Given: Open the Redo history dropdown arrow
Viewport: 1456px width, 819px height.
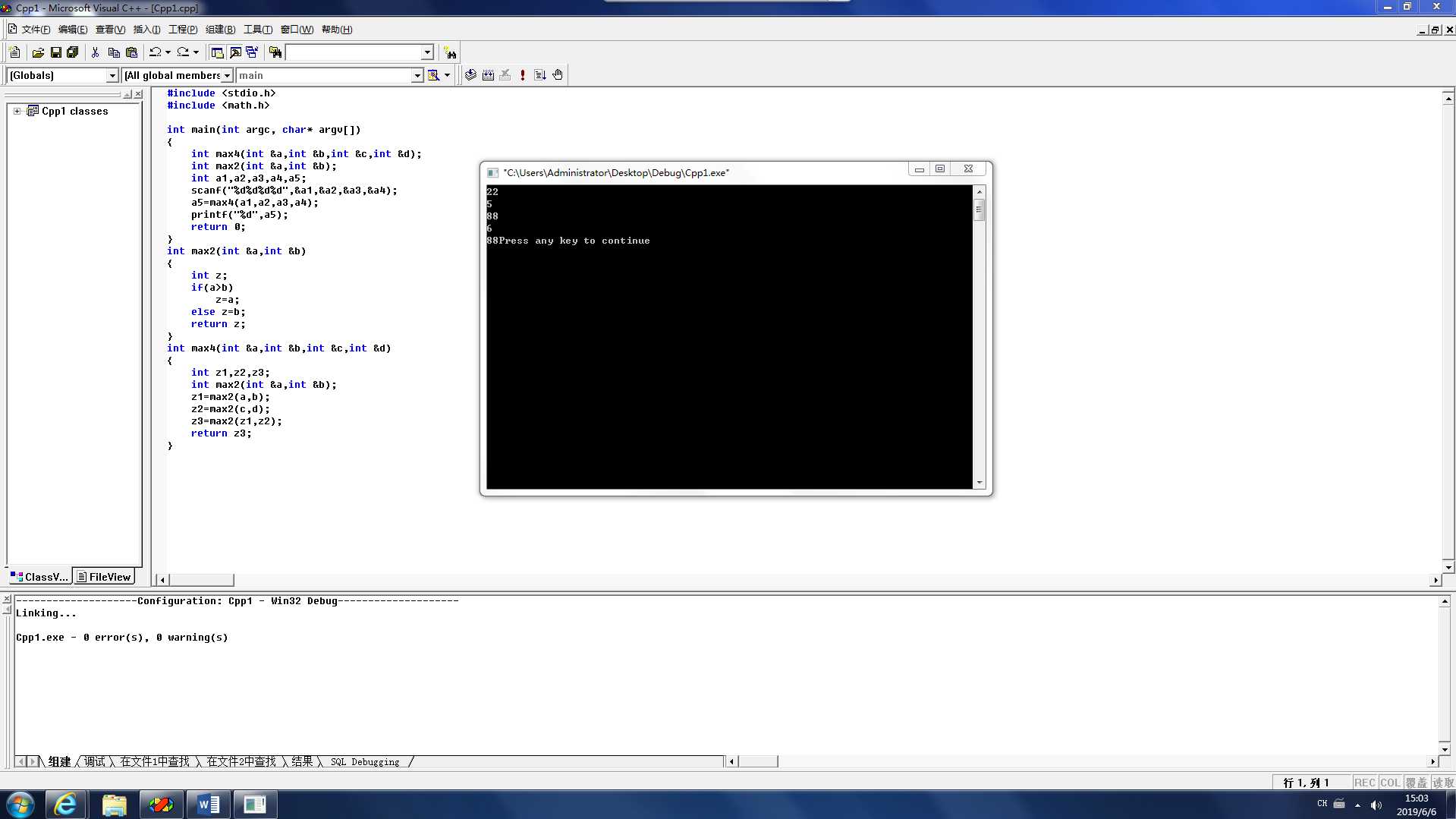Looking at the screenshot, I should pyautogui.click(x=196, y=52).
